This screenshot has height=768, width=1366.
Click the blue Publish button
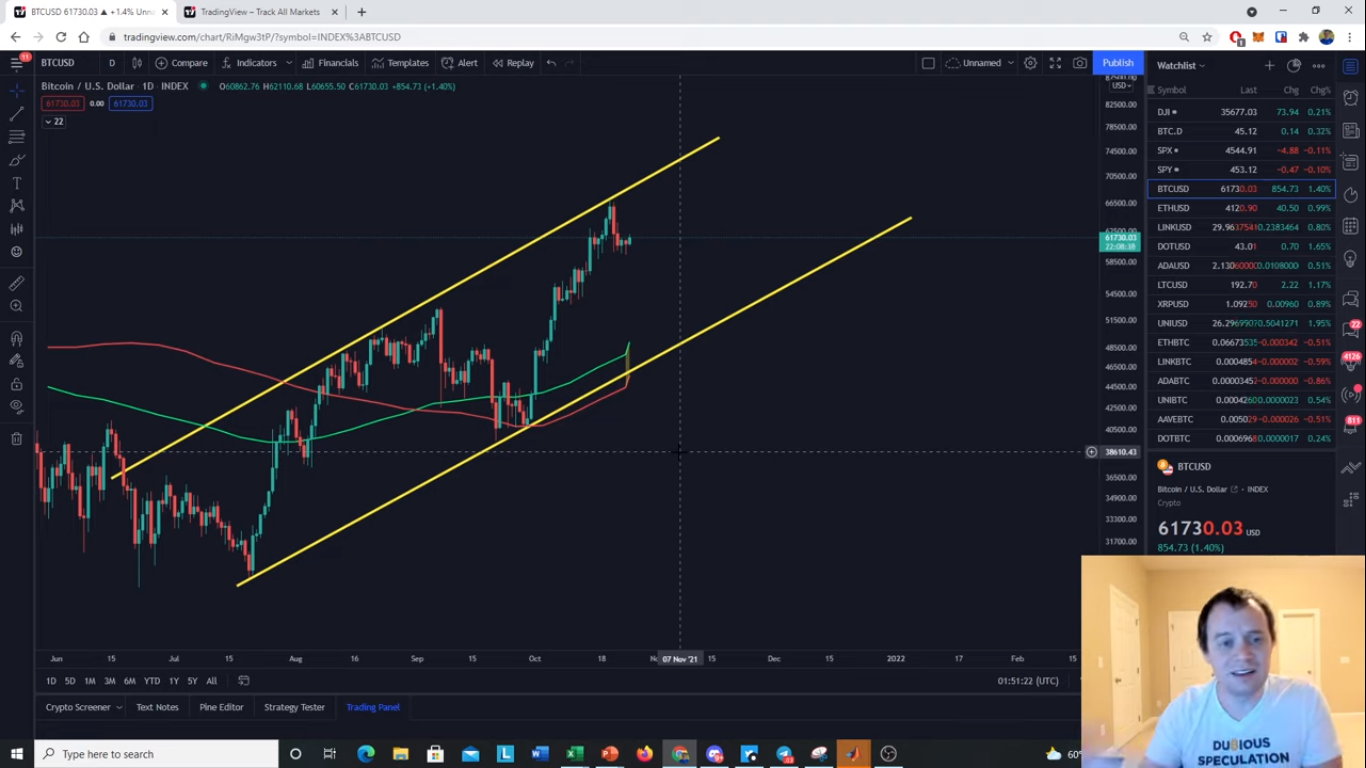click(x=1118, y=63)
